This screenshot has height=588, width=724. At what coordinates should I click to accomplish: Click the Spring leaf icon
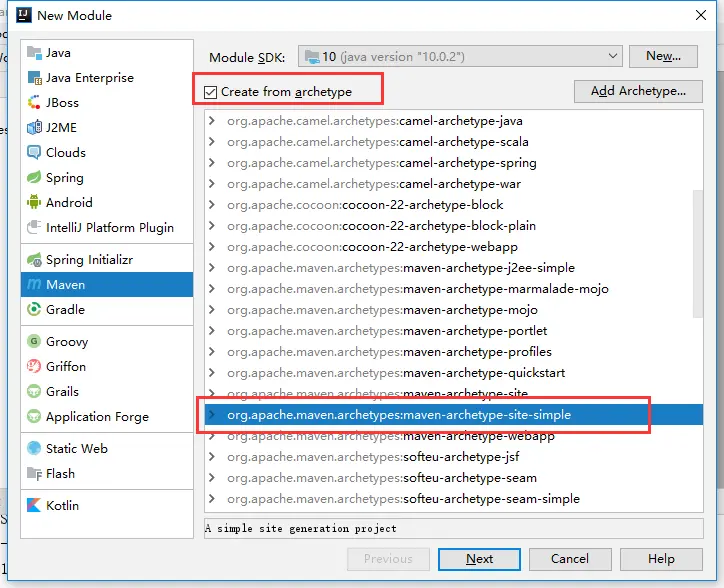(34, 177)
